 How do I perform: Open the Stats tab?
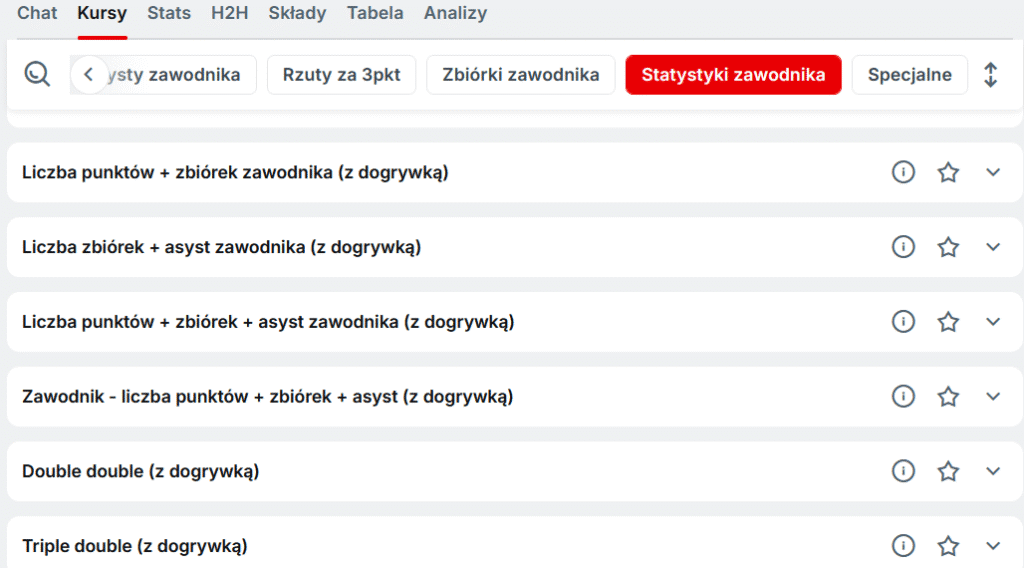(x=169, y=13)
